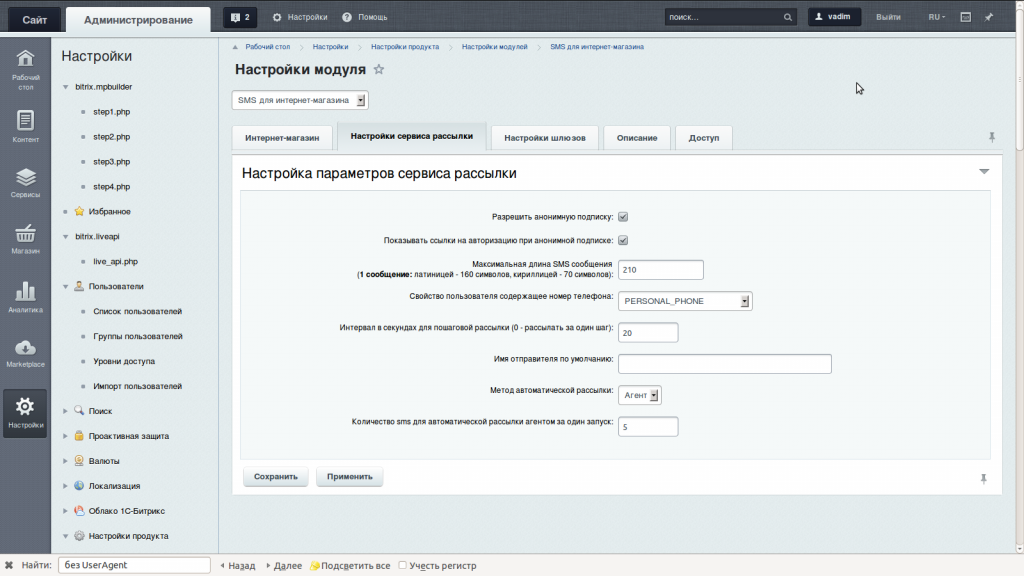Open the RU language dropdown
The height and width of the screenshot is (576, 1024).
(x=936, y=17)
